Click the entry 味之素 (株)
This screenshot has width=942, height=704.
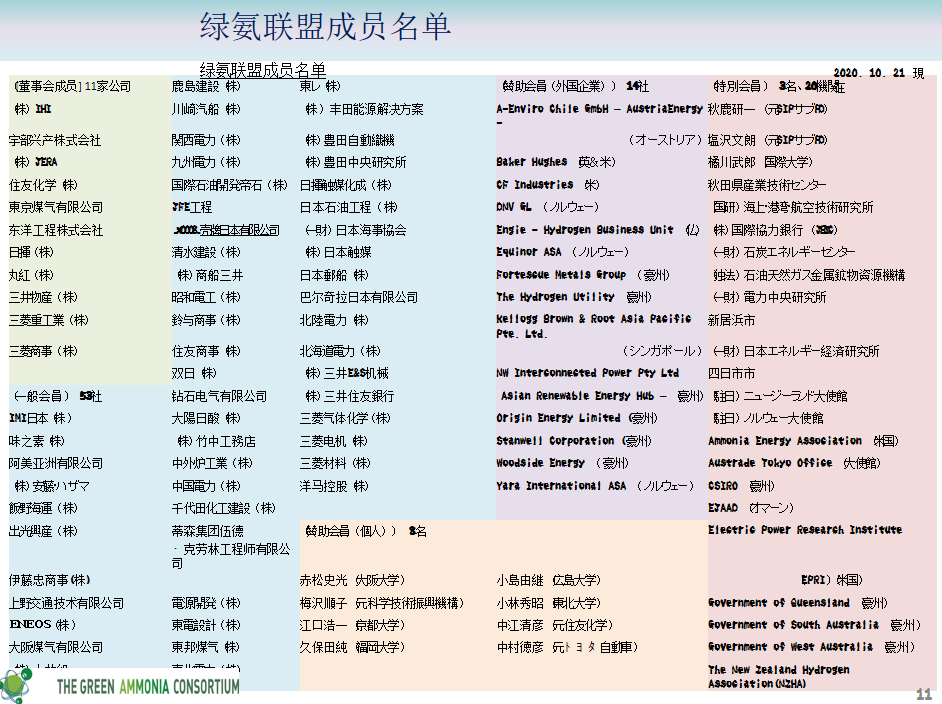tap(37, 442)
